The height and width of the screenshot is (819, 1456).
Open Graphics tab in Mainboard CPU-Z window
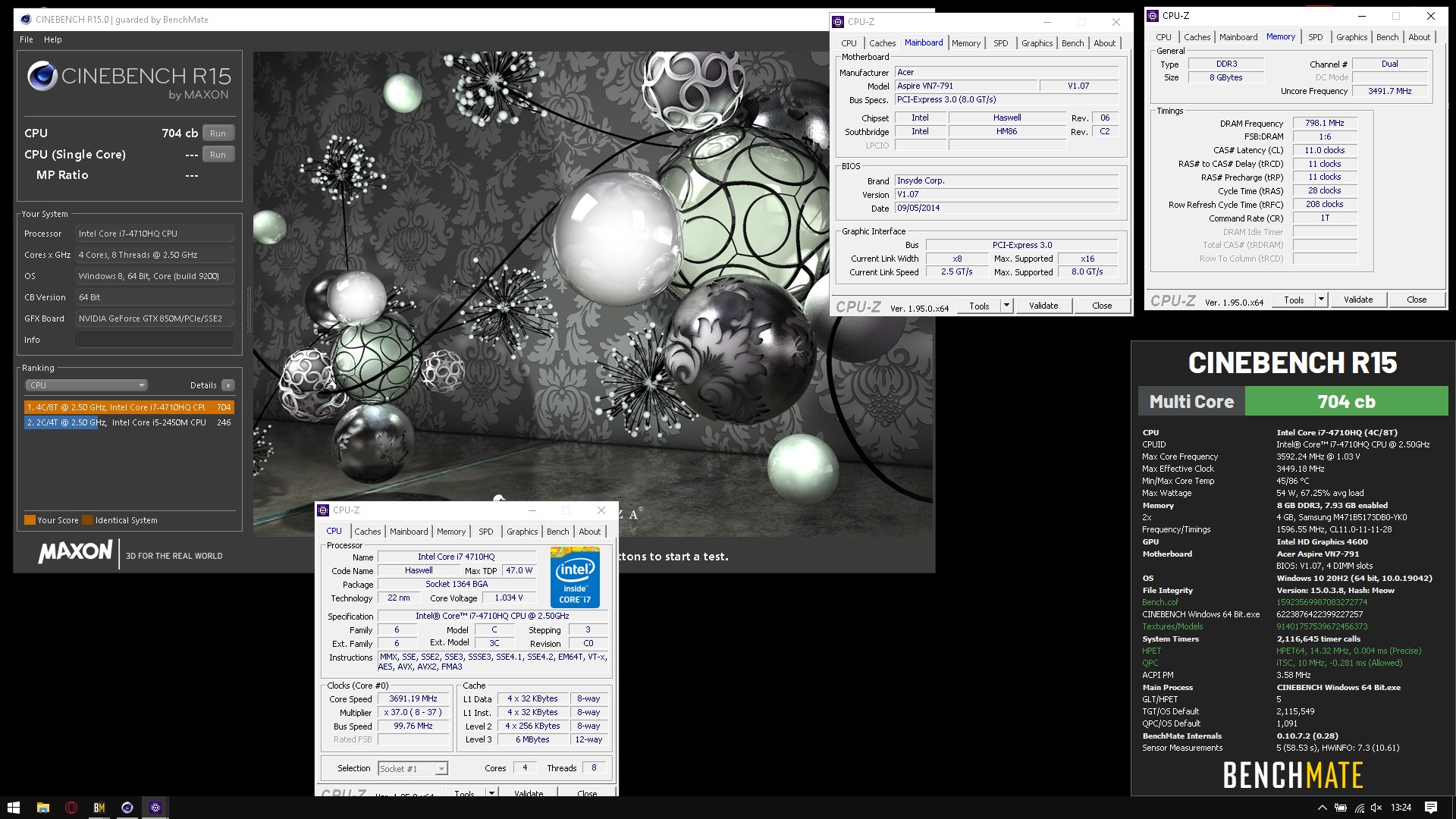pos(1037,43)
